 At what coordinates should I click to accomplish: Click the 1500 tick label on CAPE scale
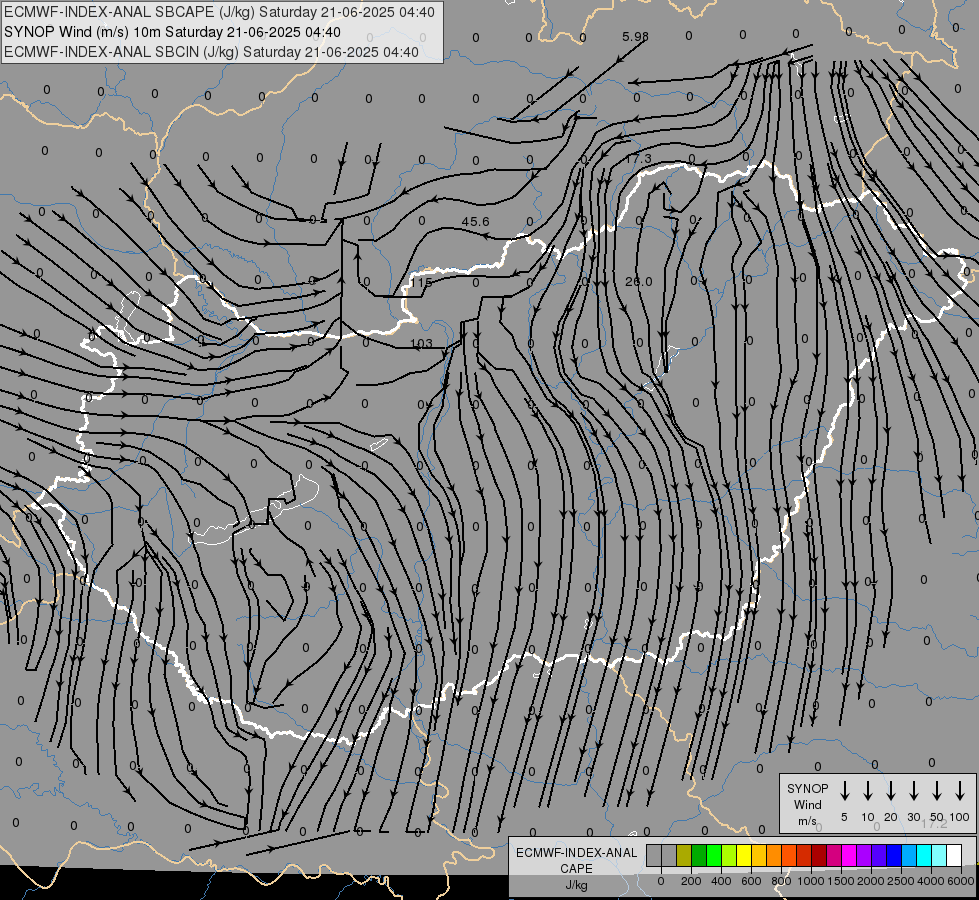tap(841, 881)
